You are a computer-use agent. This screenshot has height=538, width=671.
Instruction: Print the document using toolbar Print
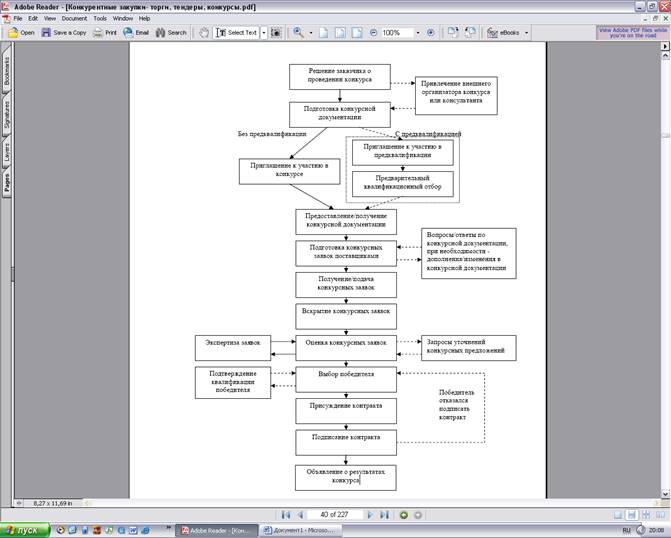104,32
